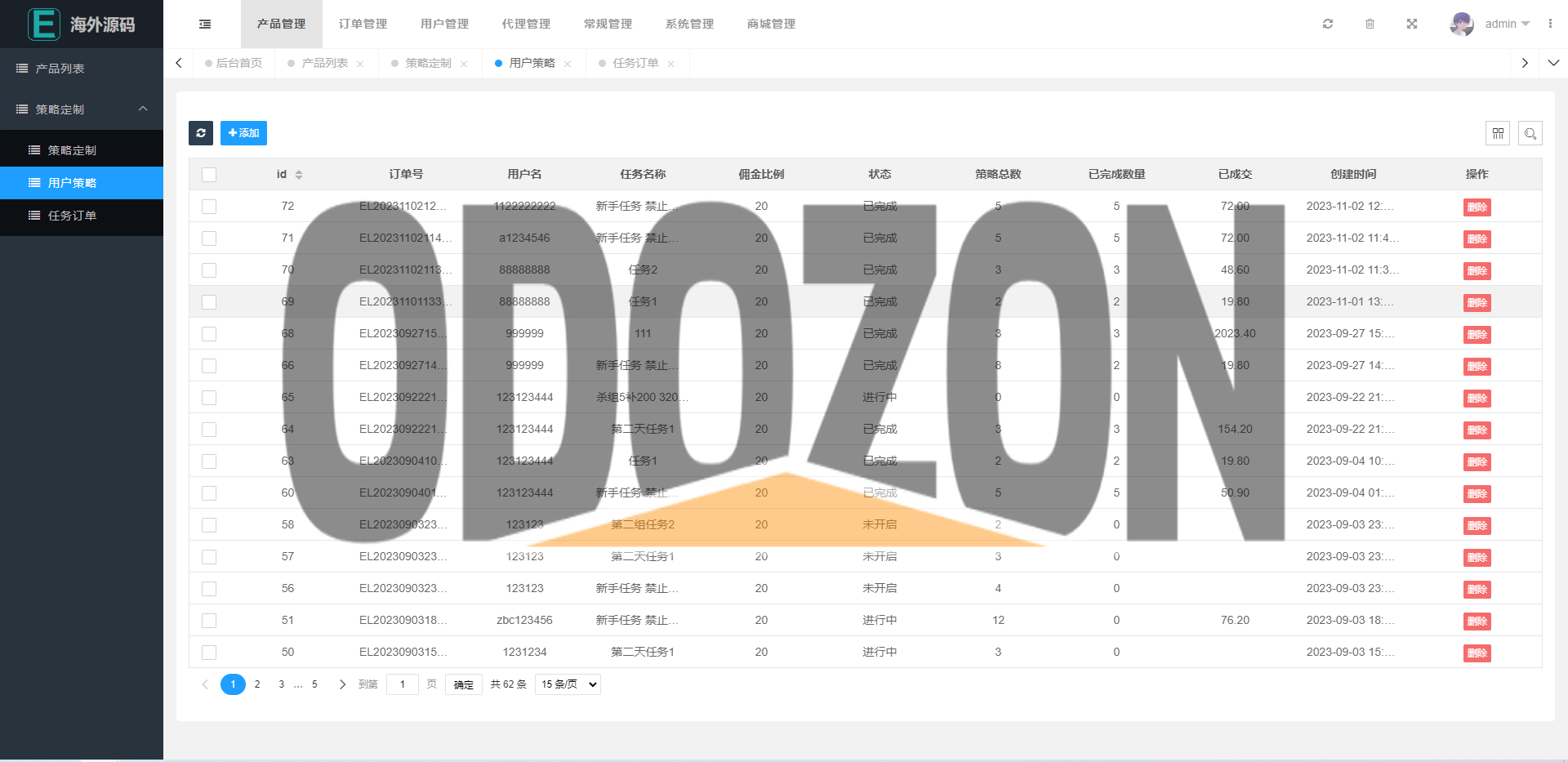Check the row with id 71
1568x762 pixels.
coord(209,238)
